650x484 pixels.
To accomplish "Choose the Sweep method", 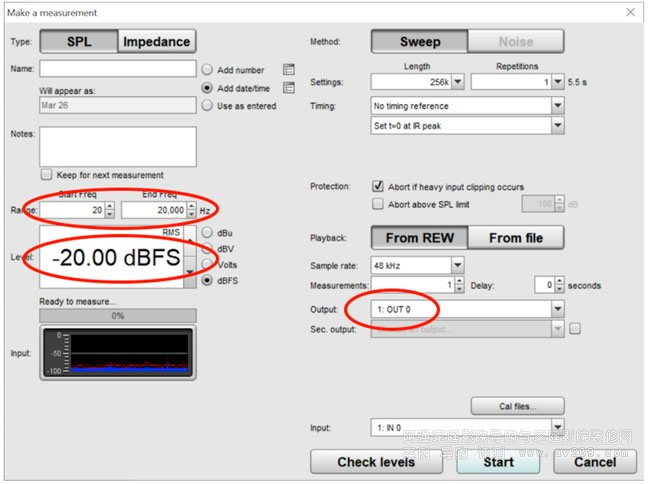I will 419,42.
